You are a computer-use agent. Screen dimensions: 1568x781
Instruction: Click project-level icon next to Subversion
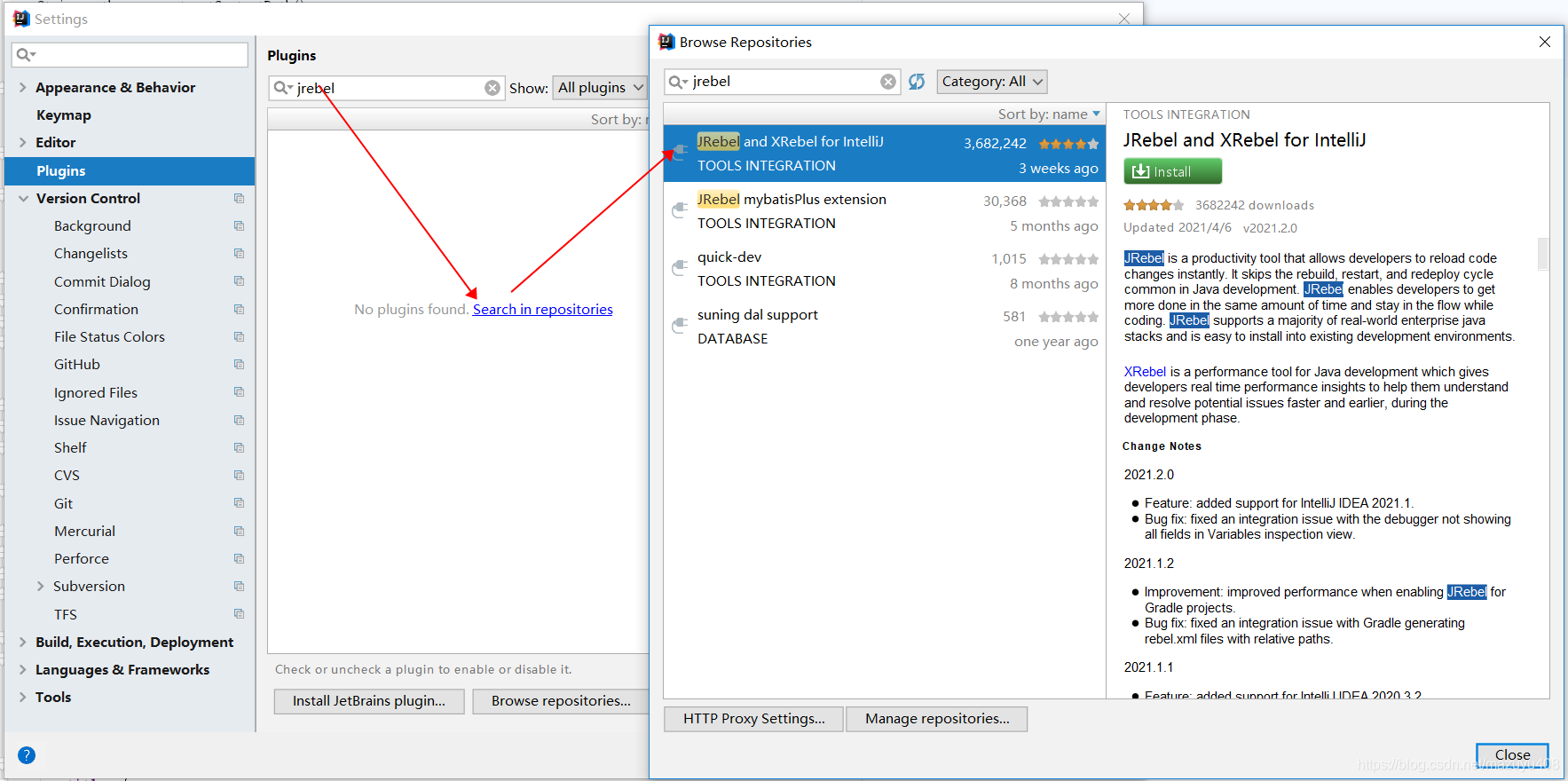(x=239, y=586)
